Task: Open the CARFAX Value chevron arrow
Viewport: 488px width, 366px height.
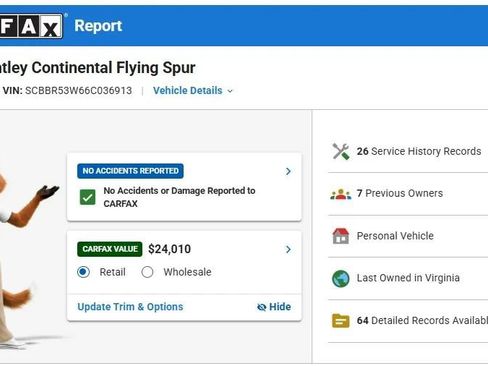Action: click(288, 249)
